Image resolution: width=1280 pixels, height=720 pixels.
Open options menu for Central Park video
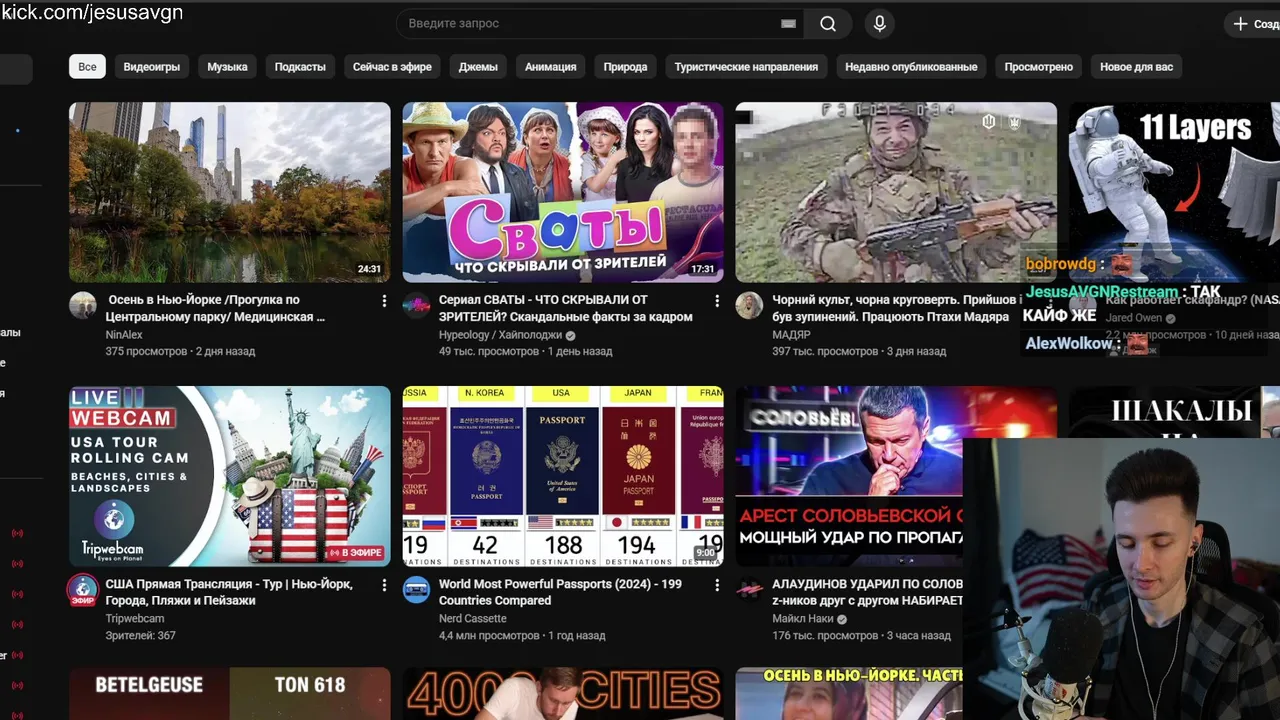[384, 301]
